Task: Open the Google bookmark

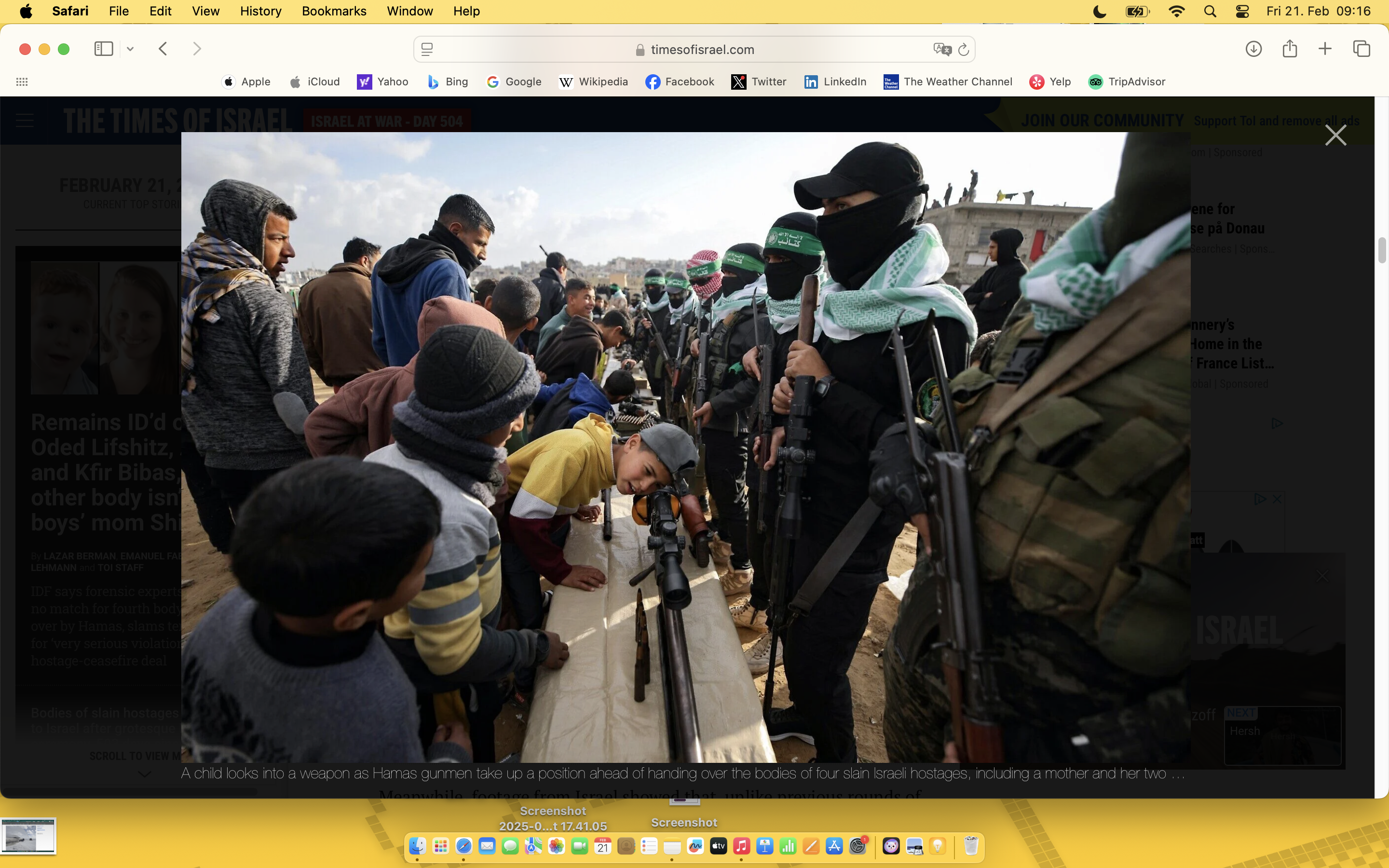Action: click(x=514, y=81)
